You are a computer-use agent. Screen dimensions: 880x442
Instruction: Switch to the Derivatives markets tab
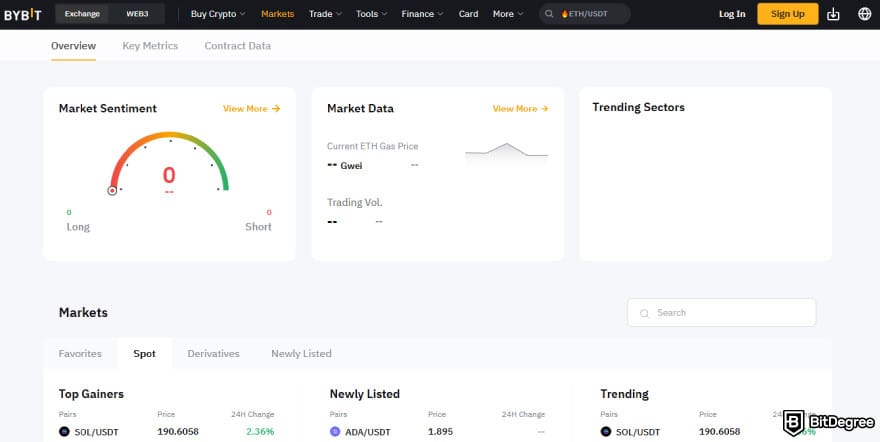point(213,353)
